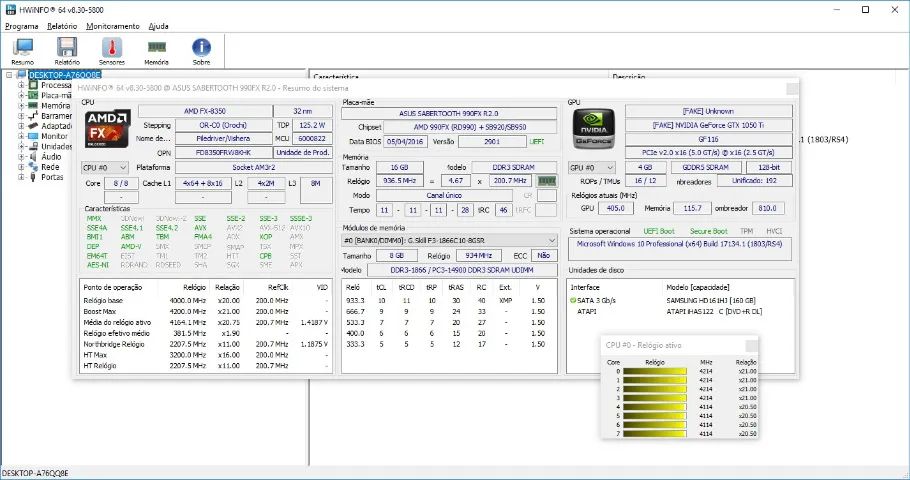The image size is (910, 480).
Task: Click the 933.3 memory timing row
Action: point(448,301)
